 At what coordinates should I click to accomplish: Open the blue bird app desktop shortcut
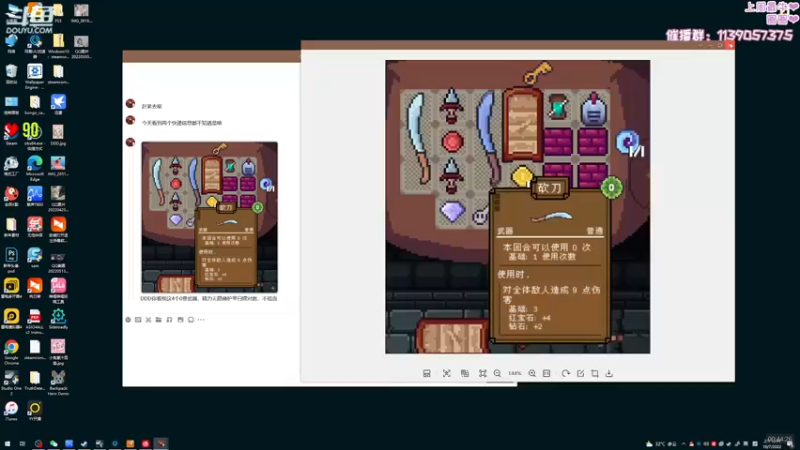click(x=58, y=105)
